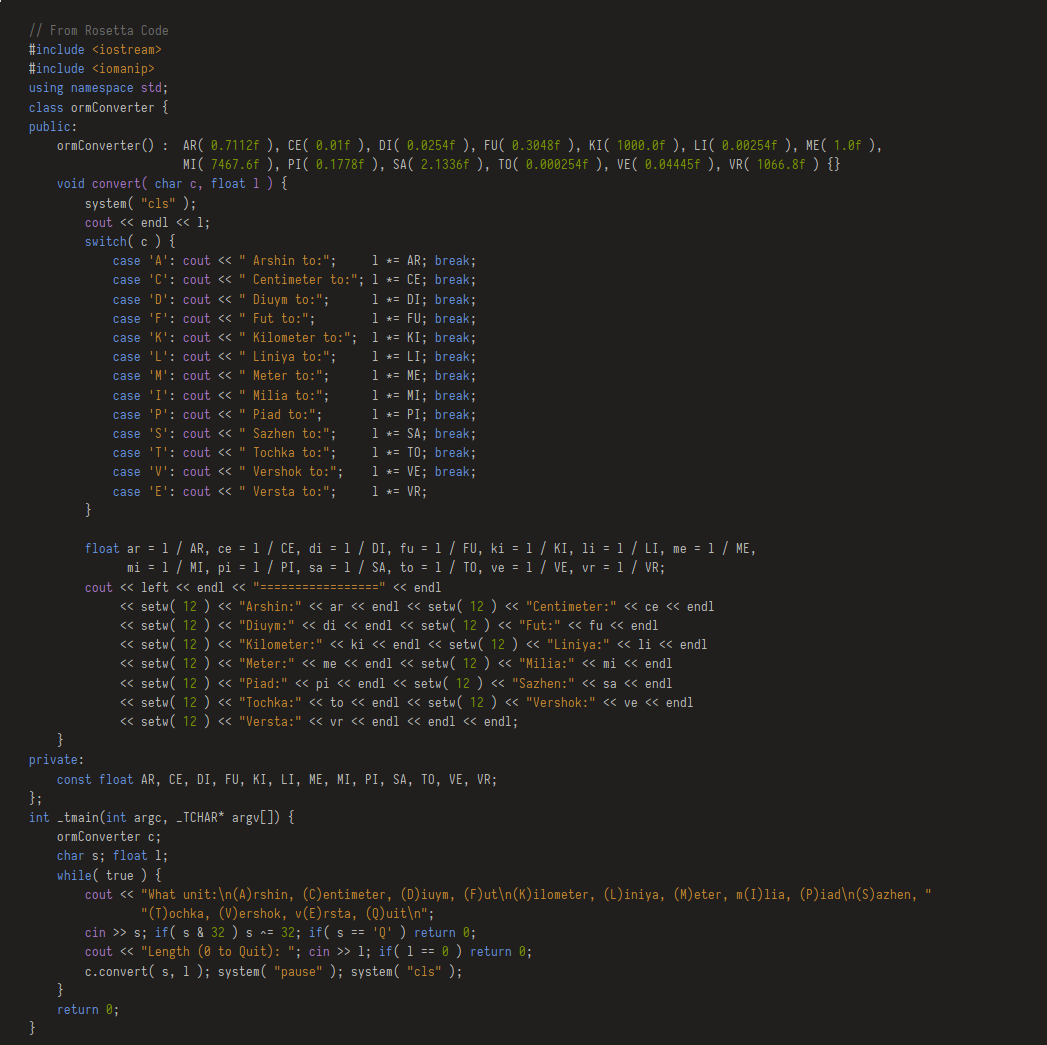
Task: Click the "public:" access specifier
Action: pos(52,127)
